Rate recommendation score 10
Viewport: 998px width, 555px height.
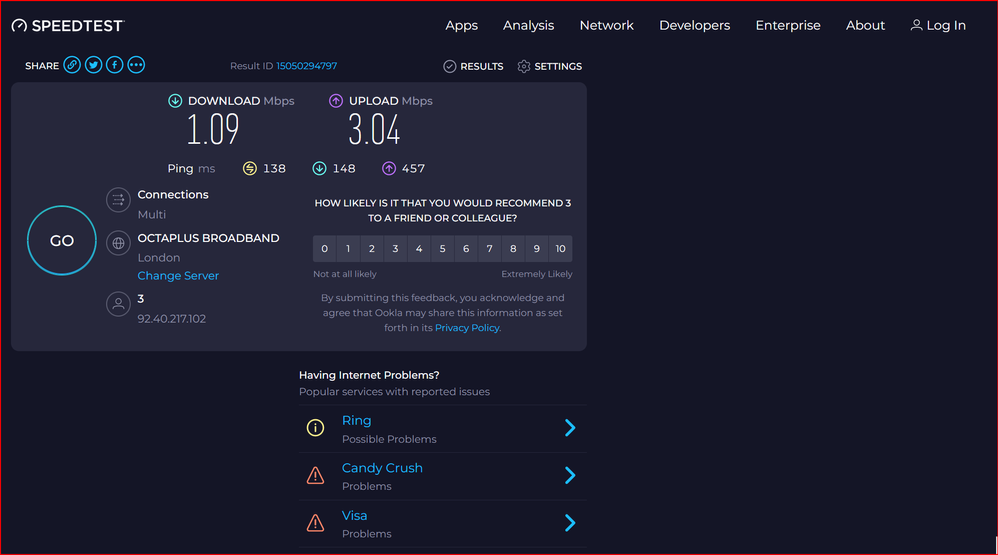click(560, 249)
